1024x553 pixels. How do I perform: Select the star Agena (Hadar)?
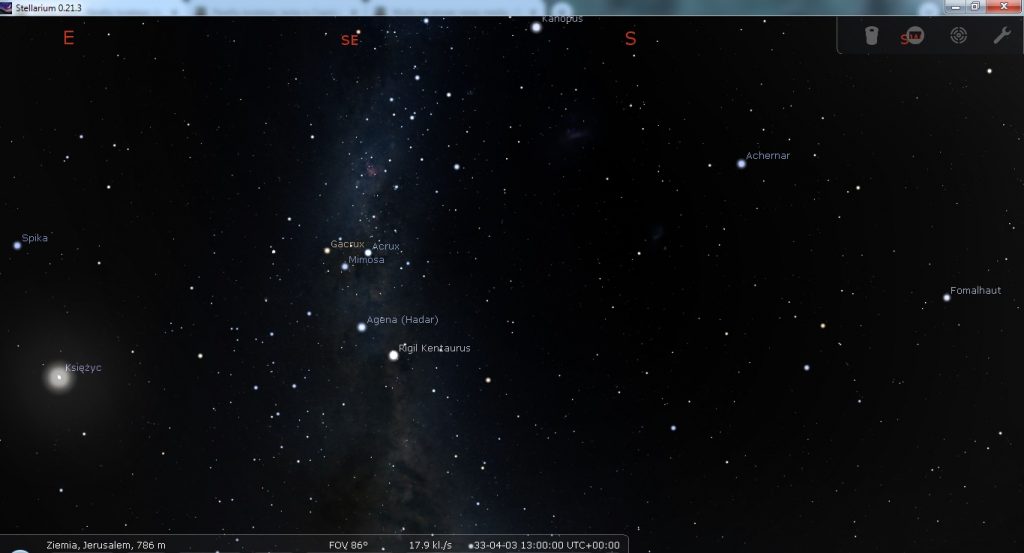(361, 326)
